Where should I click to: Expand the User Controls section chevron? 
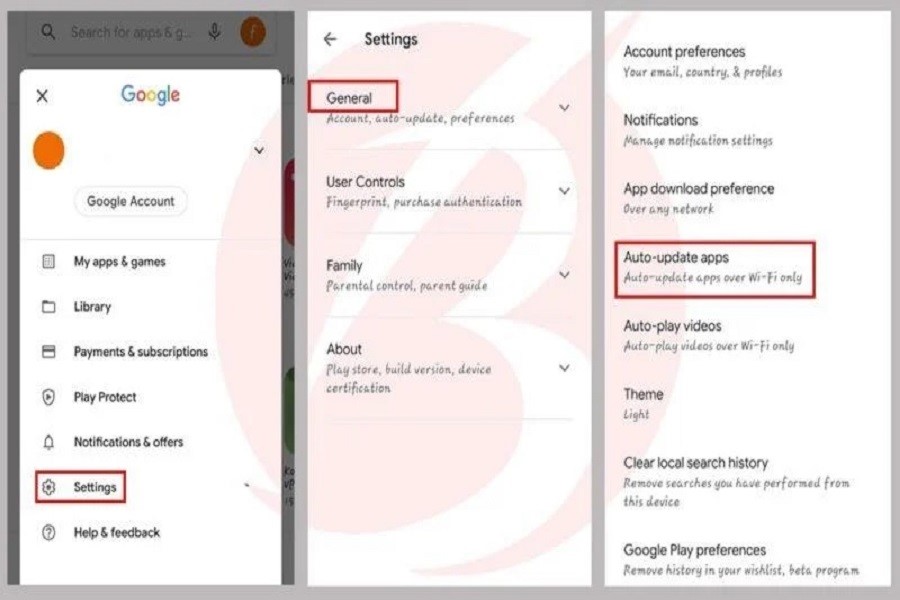(x=564, y=191)
